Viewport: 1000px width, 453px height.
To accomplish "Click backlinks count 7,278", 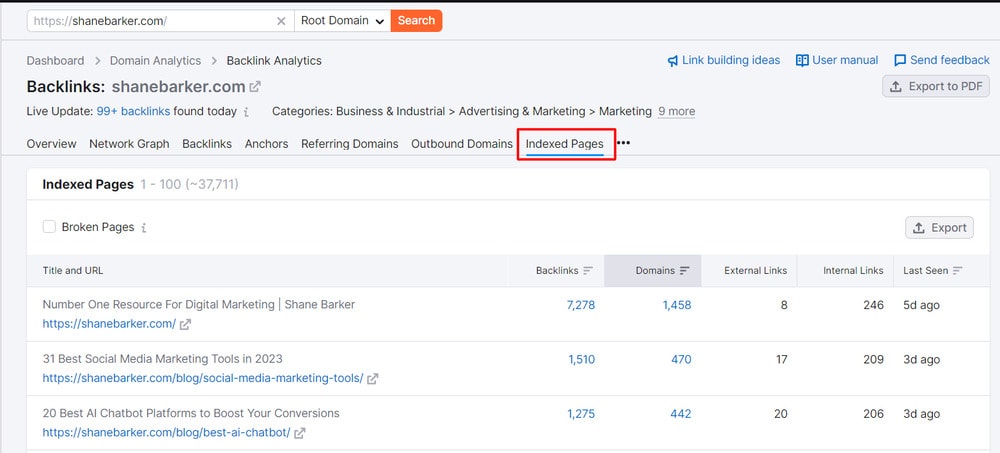I will click(x=580, y=305).
